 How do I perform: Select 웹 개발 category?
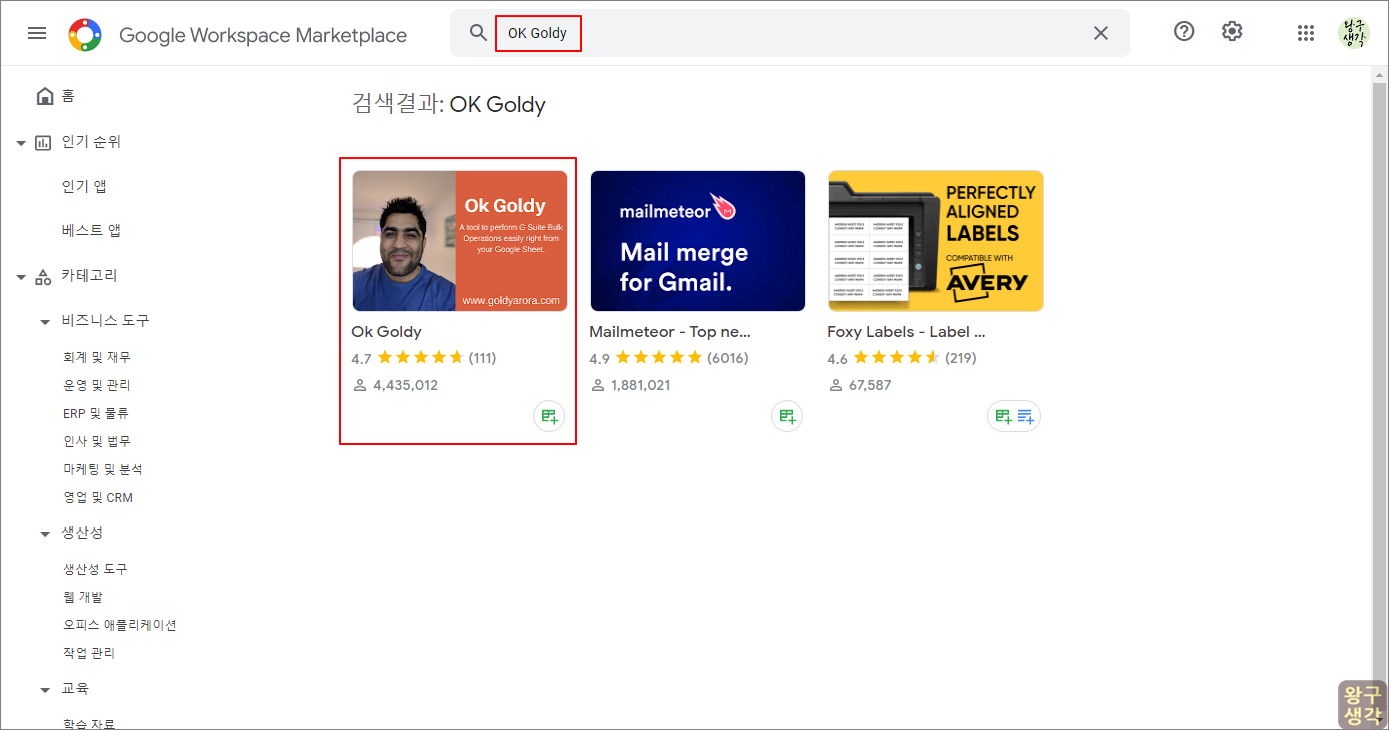[x=83, y=597]
